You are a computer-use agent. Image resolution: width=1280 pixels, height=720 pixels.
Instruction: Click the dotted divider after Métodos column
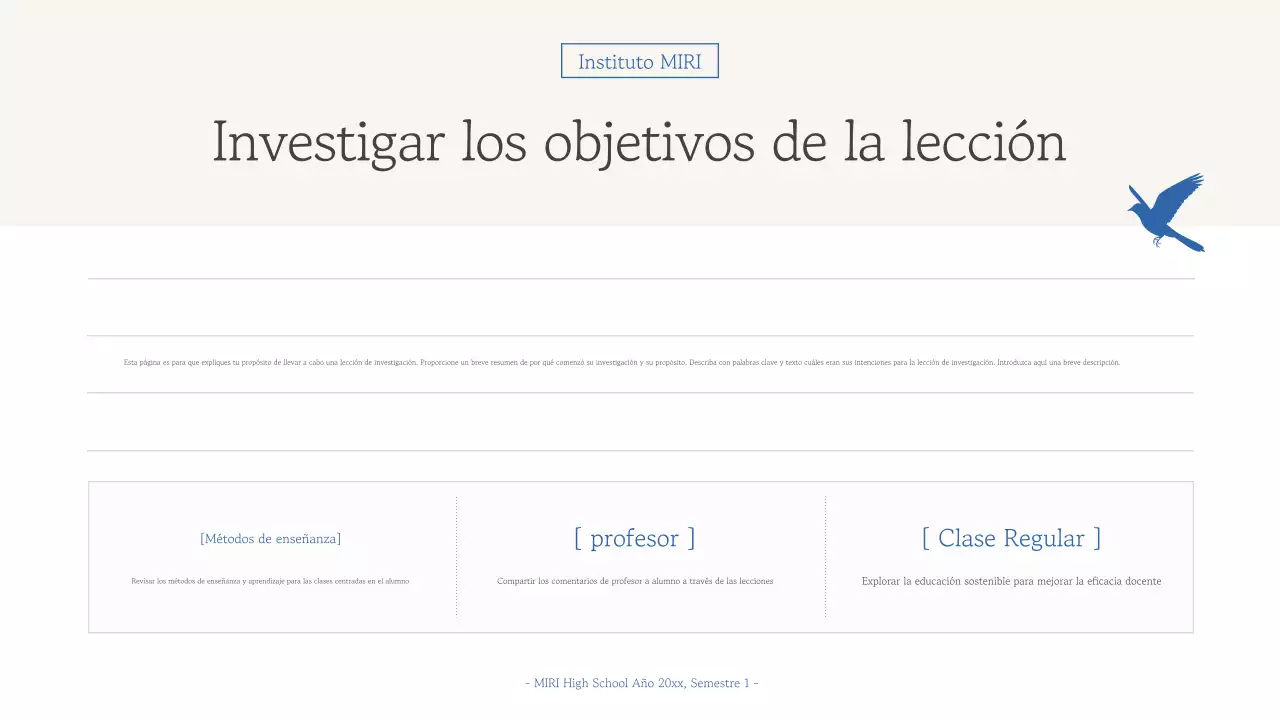point(457,556)
